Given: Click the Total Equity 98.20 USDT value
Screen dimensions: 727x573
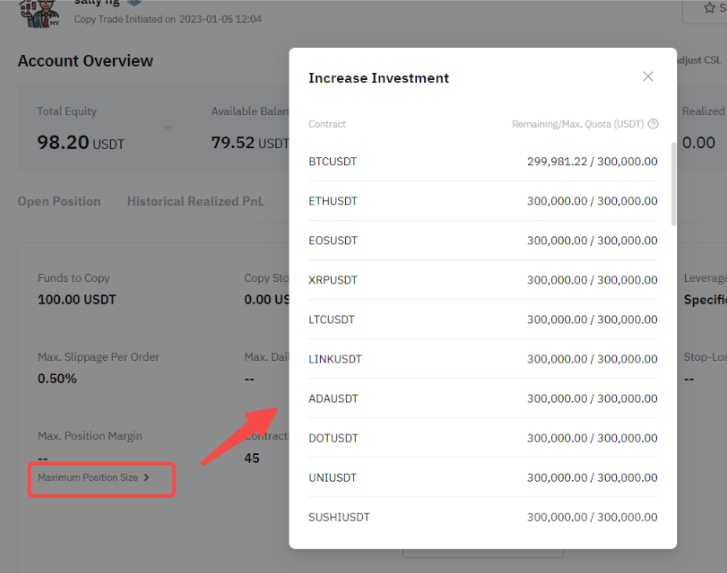Looking at the screenshot, I should tap(80, 143).
